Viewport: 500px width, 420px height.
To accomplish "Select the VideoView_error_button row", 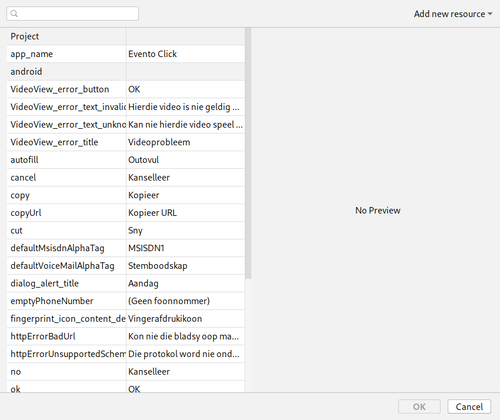I will coord(126,89).
